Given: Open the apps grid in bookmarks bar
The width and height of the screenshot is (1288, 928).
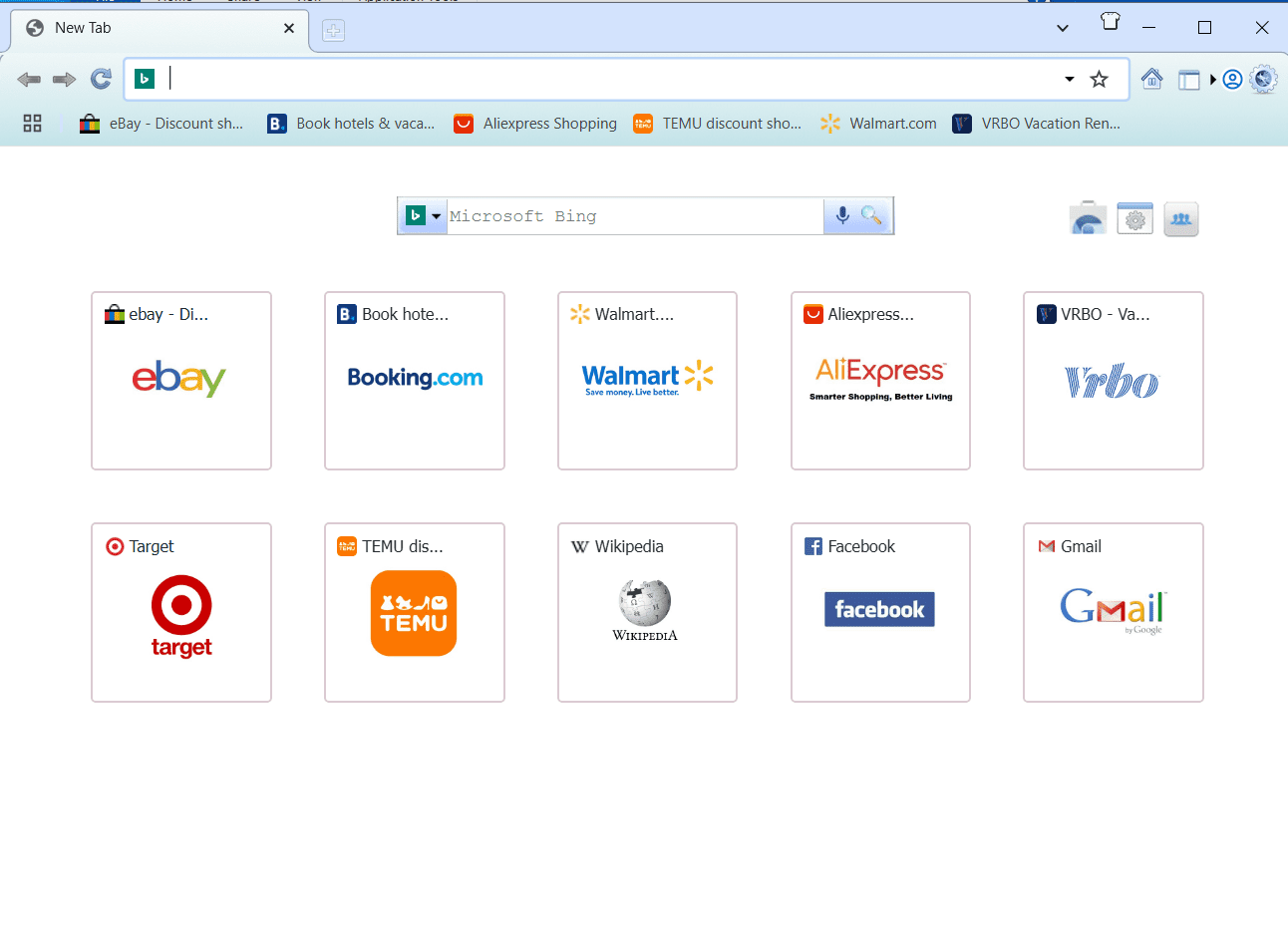Looking at the screenshot, I should point(33,124).
